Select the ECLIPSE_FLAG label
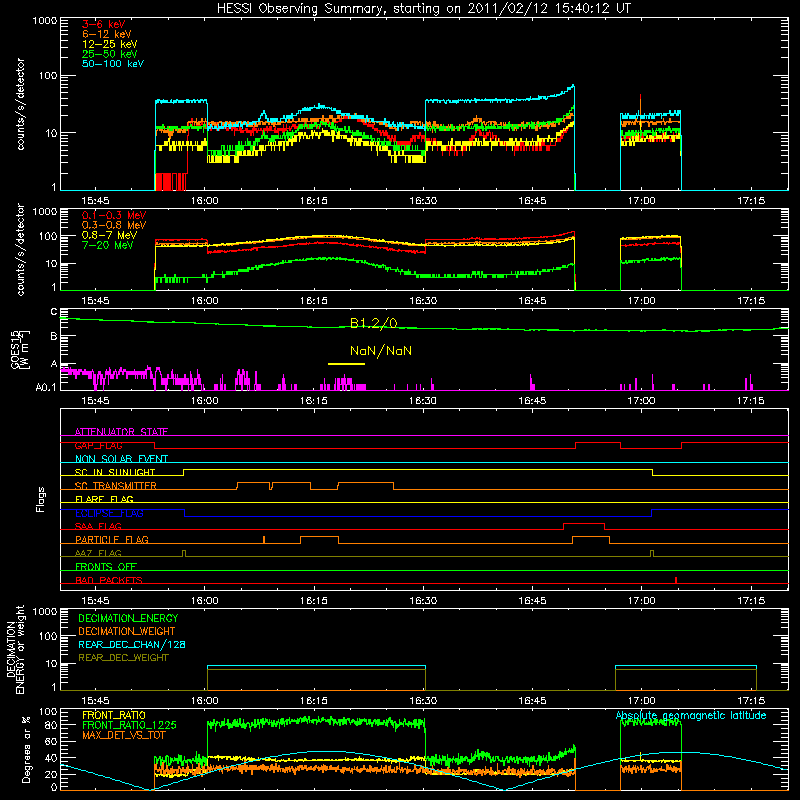Viewport: 800px width, 800px height. (x=109, y=513)
